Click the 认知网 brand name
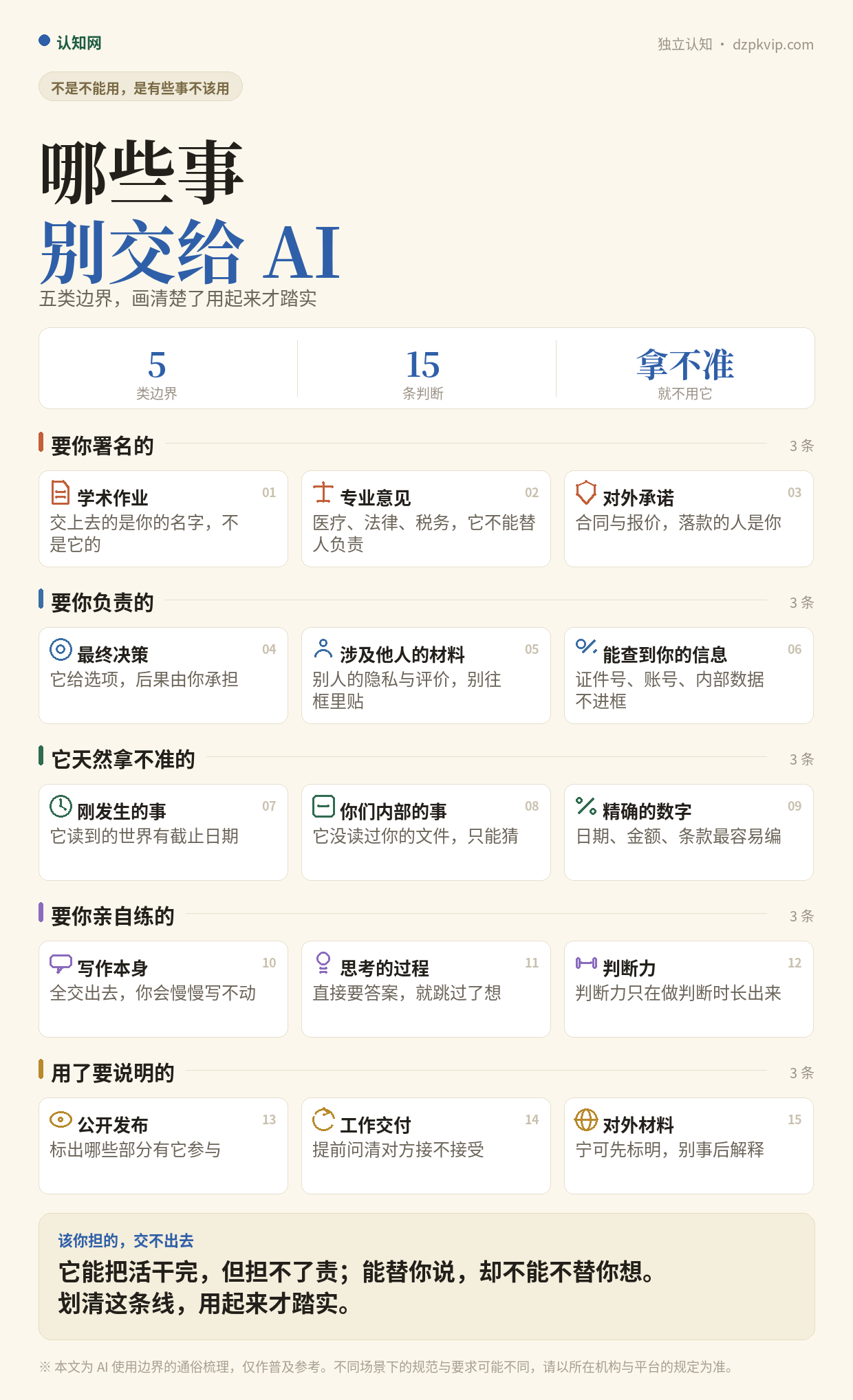Image resolution: width=853 pixels, height=1400 pixels. 79,43
